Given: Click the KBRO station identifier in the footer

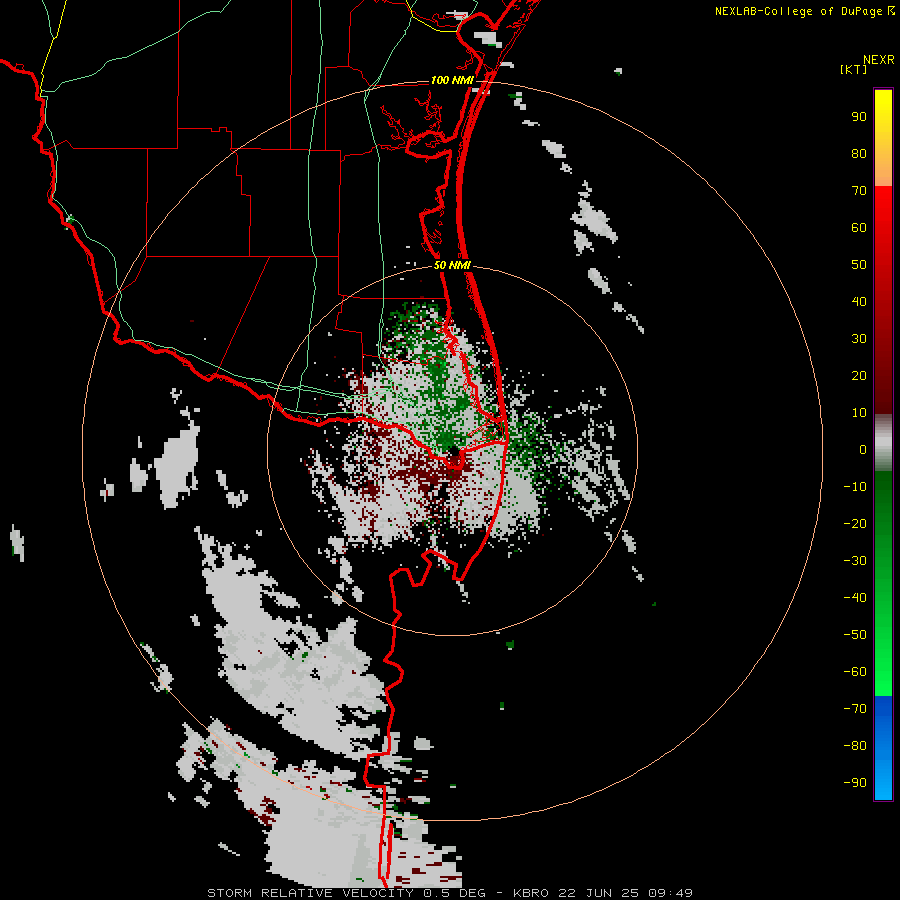Looking at the screenshot, I should pyautogui.click(x=530, y=893).
